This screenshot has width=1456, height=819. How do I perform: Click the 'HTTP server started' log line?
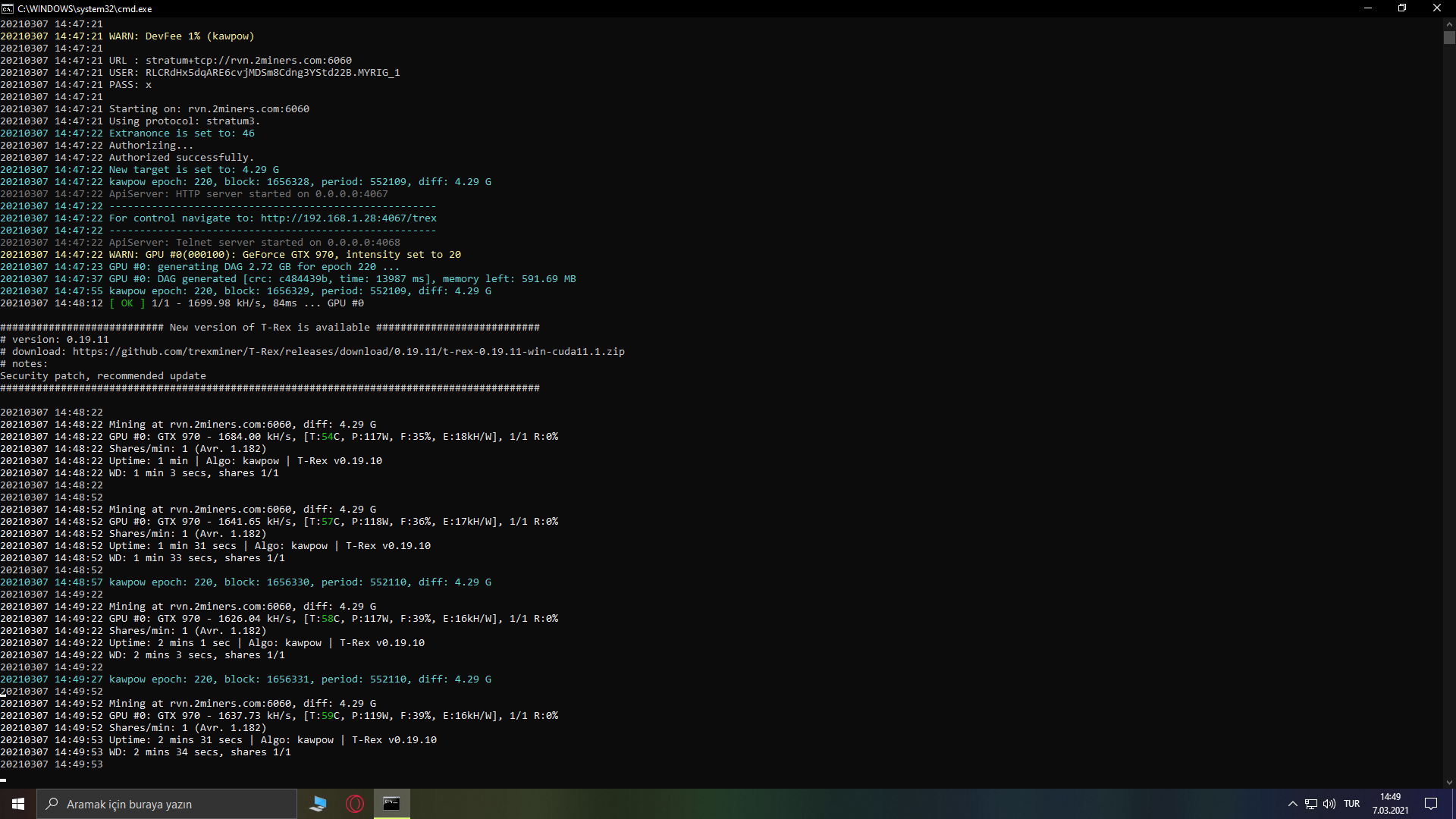click(194, 194)
